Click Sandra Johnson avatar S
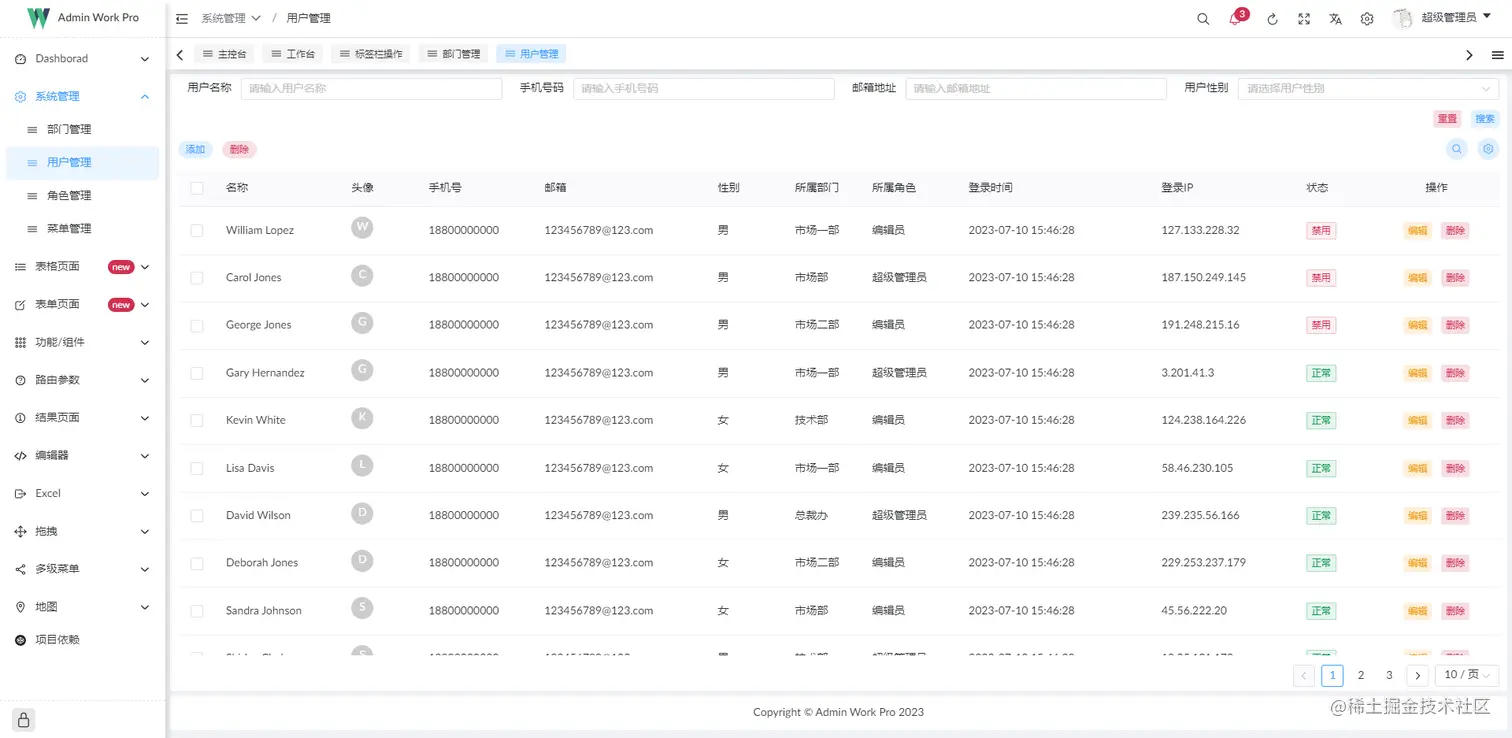 (x=362, y=608)
